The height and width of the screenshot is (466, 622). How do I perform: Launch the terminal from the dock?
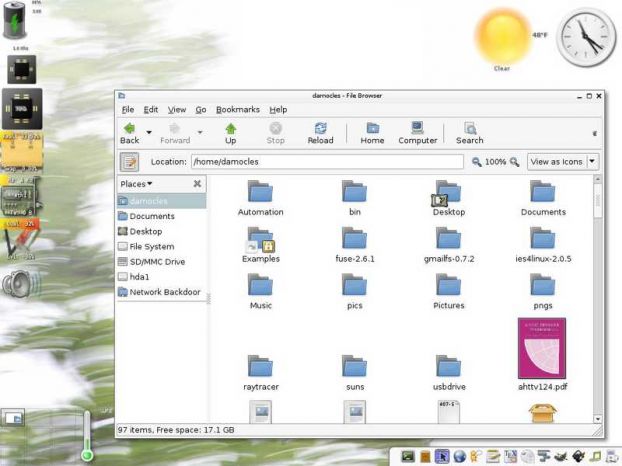(x=408, y=456)
